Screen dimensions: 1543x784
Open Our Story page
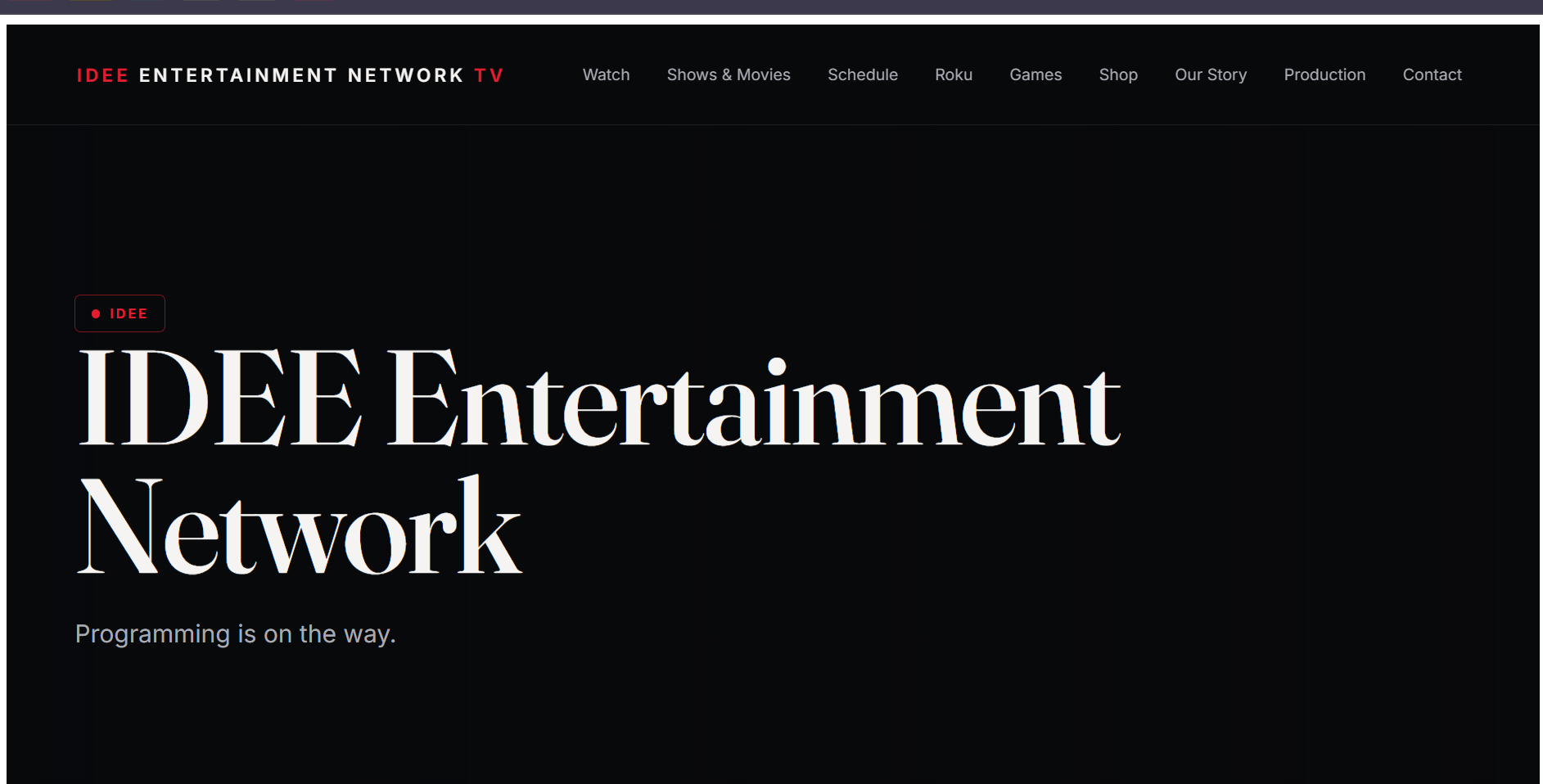tap(1211, 74)
